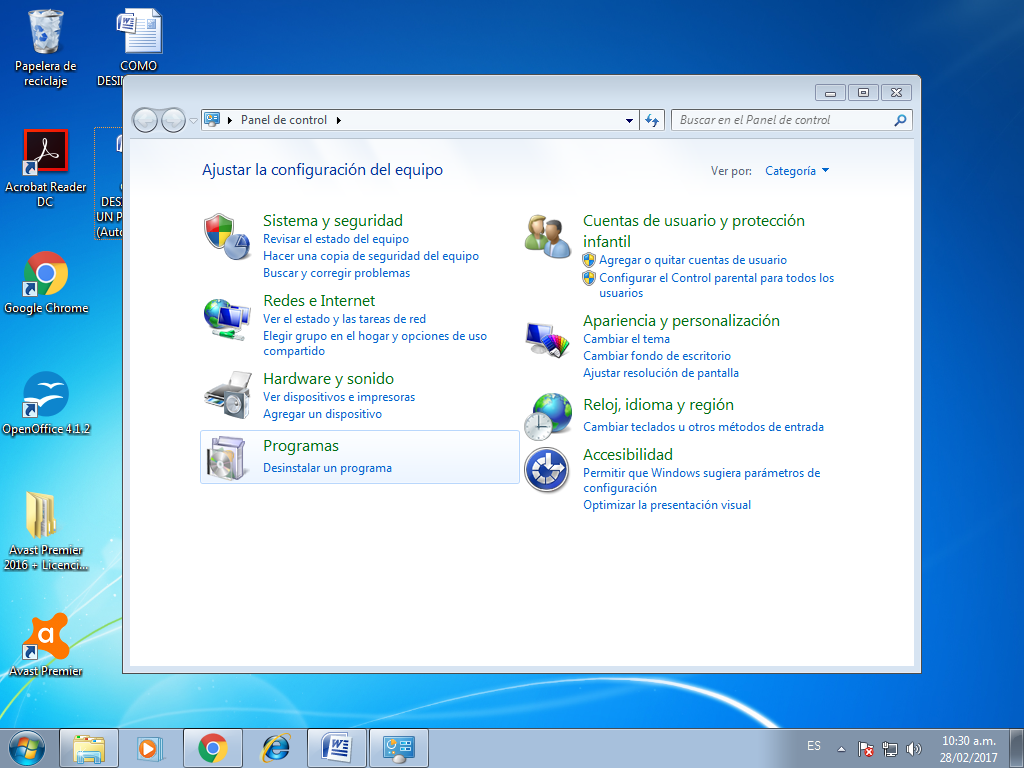The width and height of the screenshot is (1024, 768).
Task: Click the Apariencia y personalización icon
Action: click(x=546, y=340)
